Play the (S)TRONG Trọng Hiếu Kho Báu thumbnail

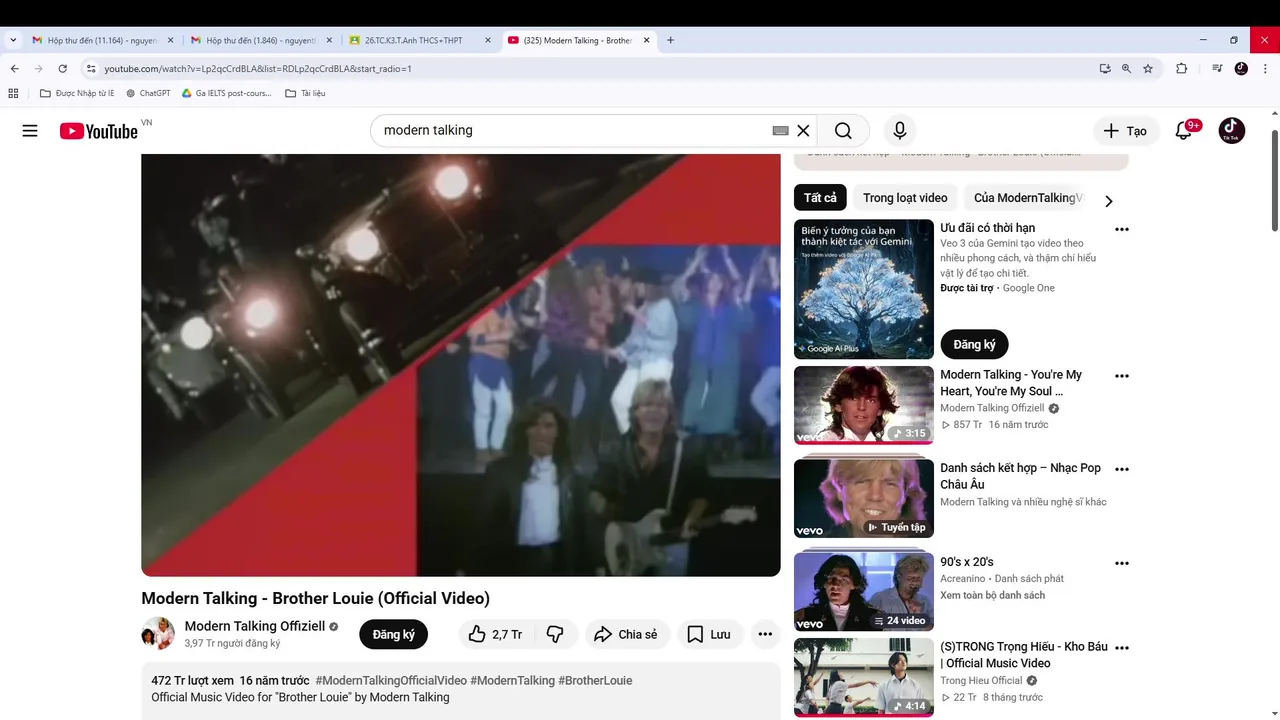coord(864,677)
